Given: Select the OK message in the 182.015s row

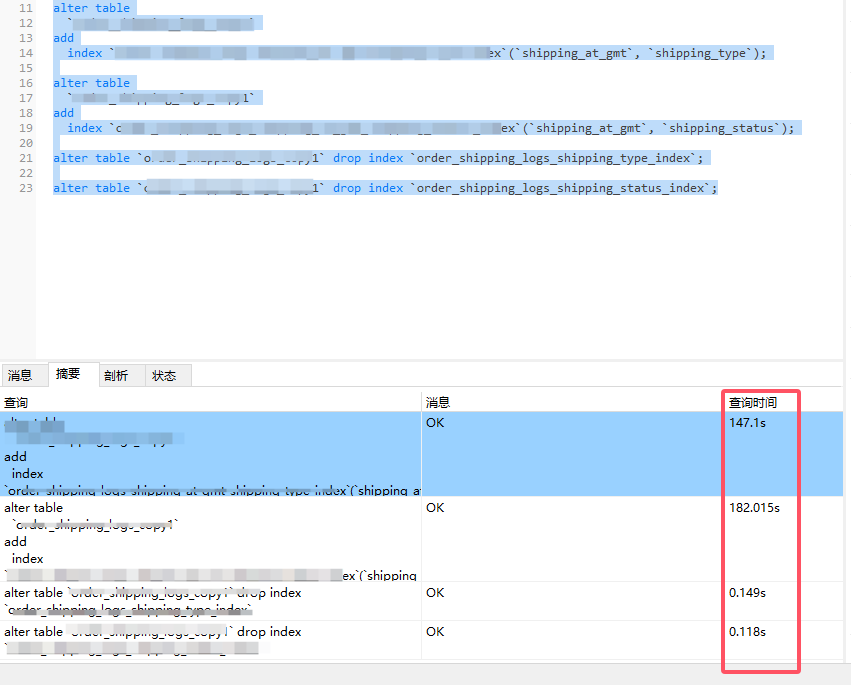Looking at the screenshot, I should pos(435,508).
